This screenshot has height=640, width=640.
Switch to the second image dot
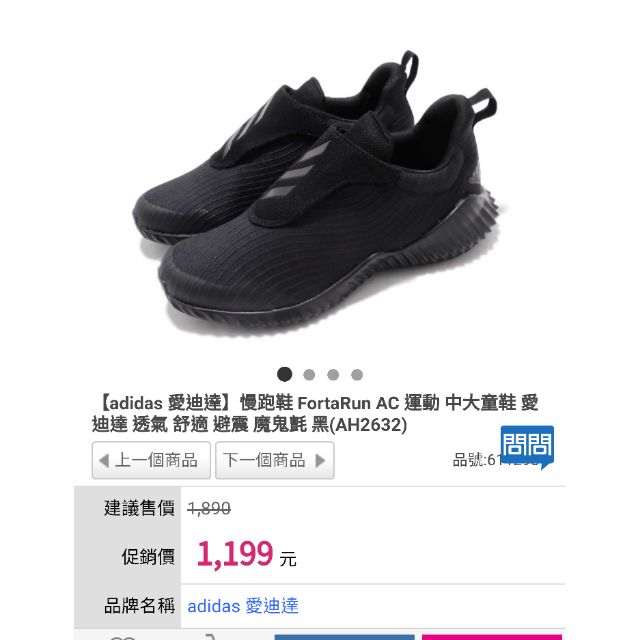pos(309,375)
